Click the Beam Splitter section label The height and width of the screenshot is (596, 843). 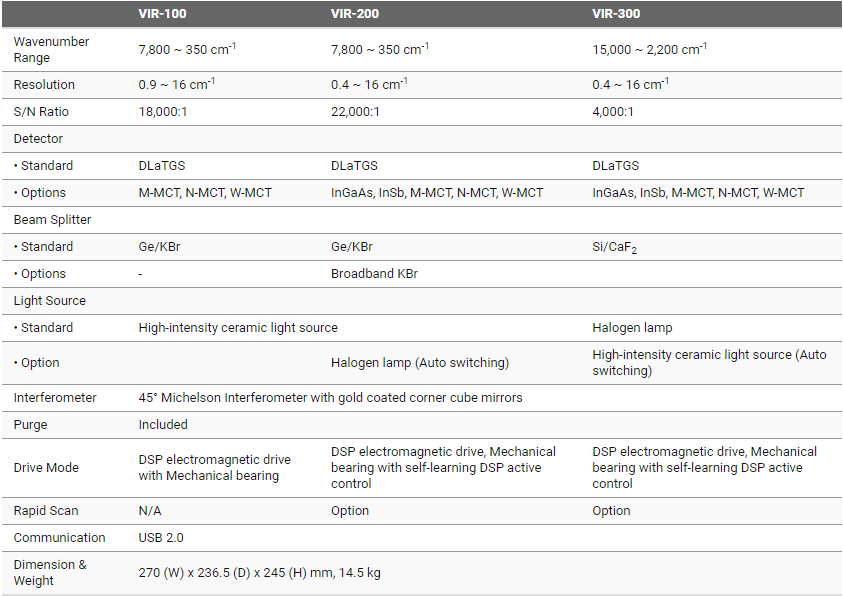52,220
